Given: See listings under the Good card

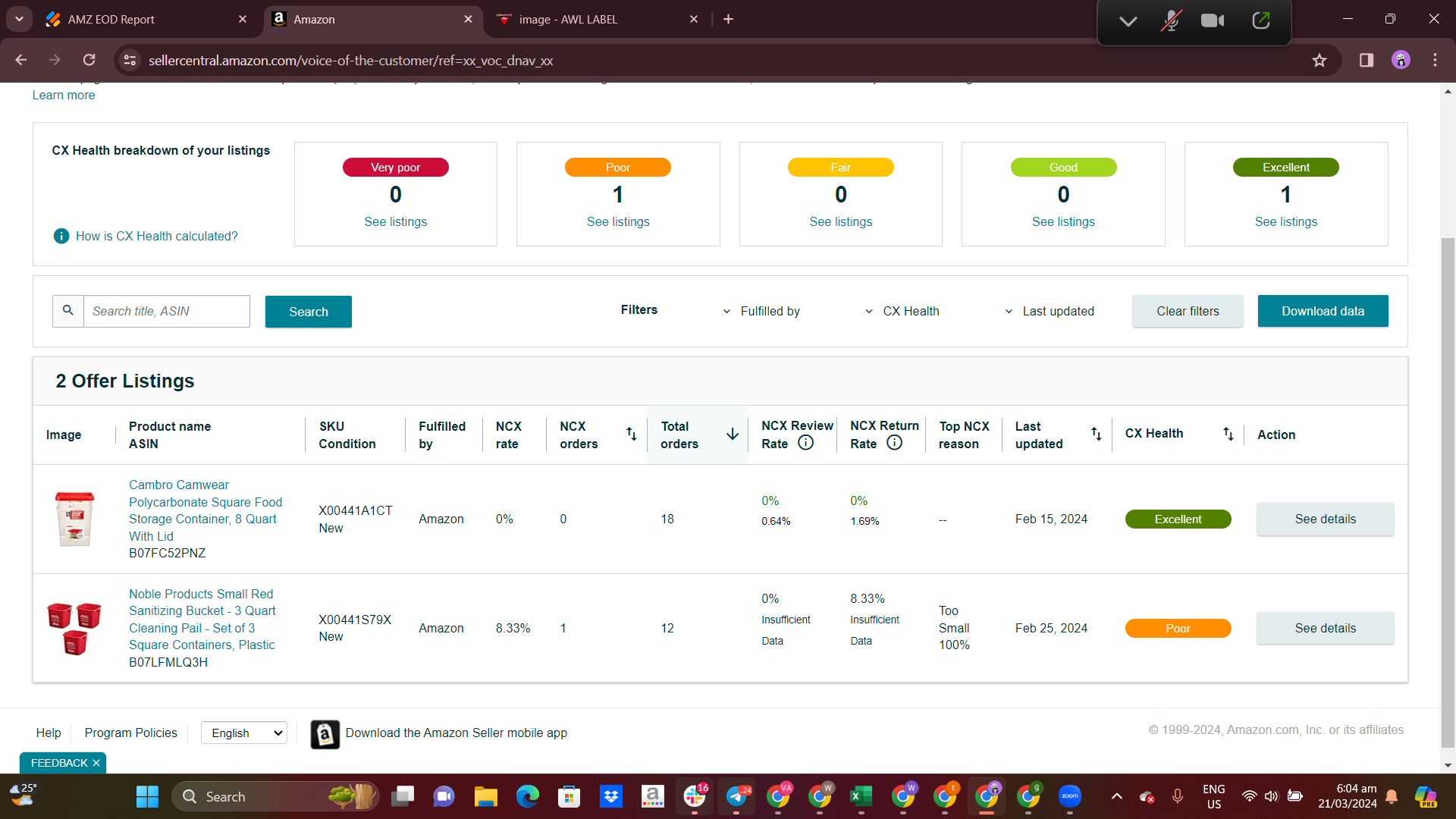Looking at the screenshot, I should point(1063,221).
